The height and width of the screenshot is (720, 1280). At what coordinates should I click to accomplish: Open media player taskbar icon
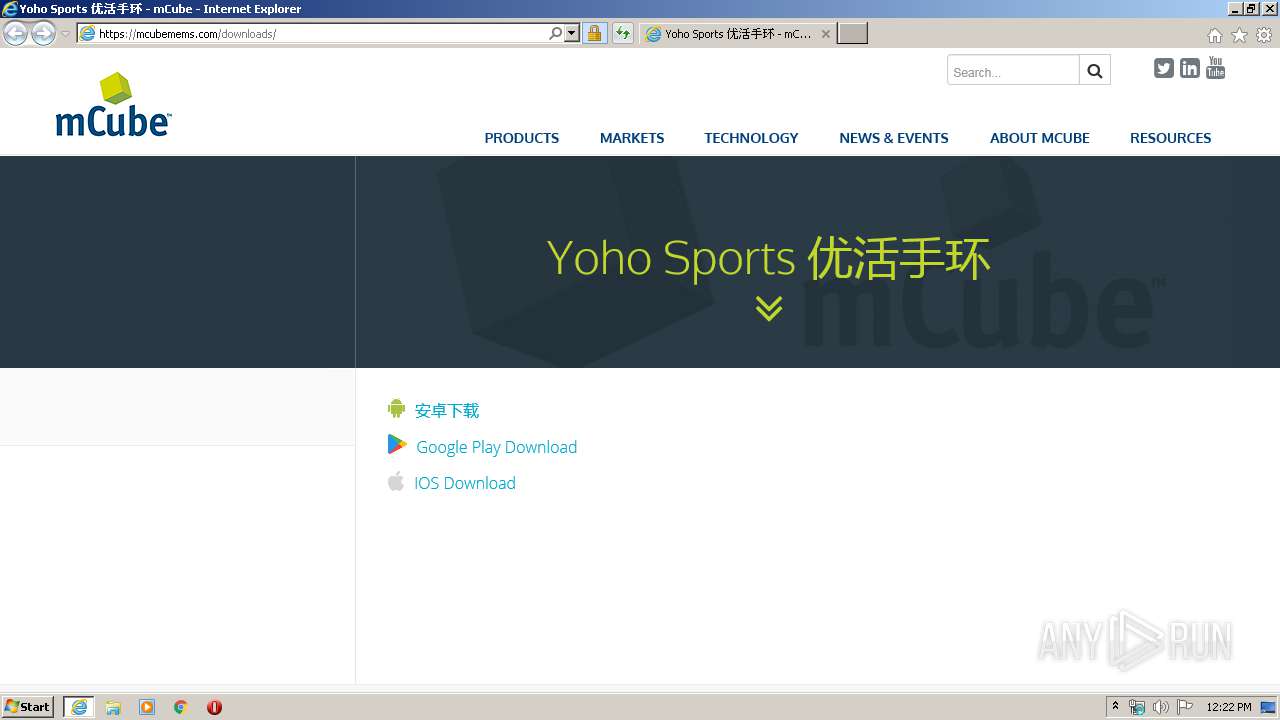147,707
